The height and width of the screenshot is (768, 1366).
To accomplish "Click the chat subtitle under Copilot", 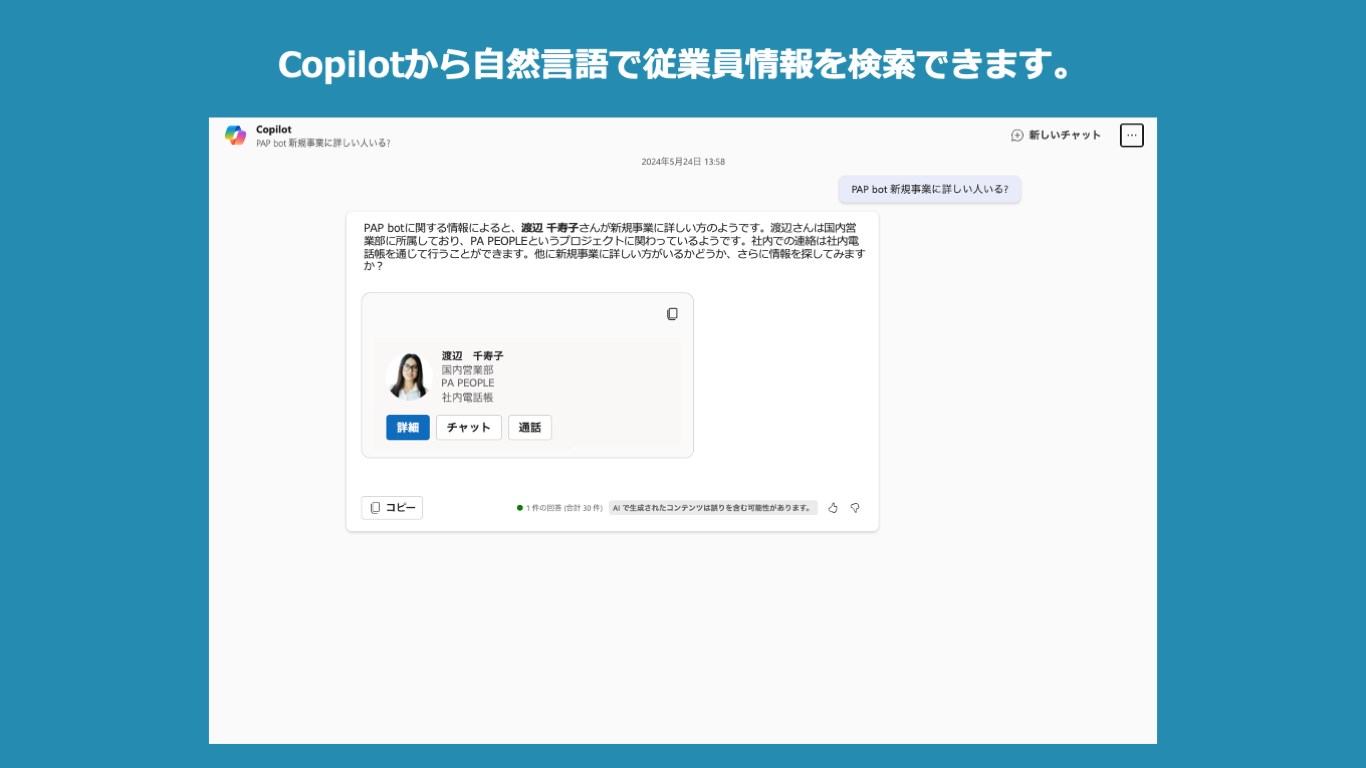I will (323, 143).
